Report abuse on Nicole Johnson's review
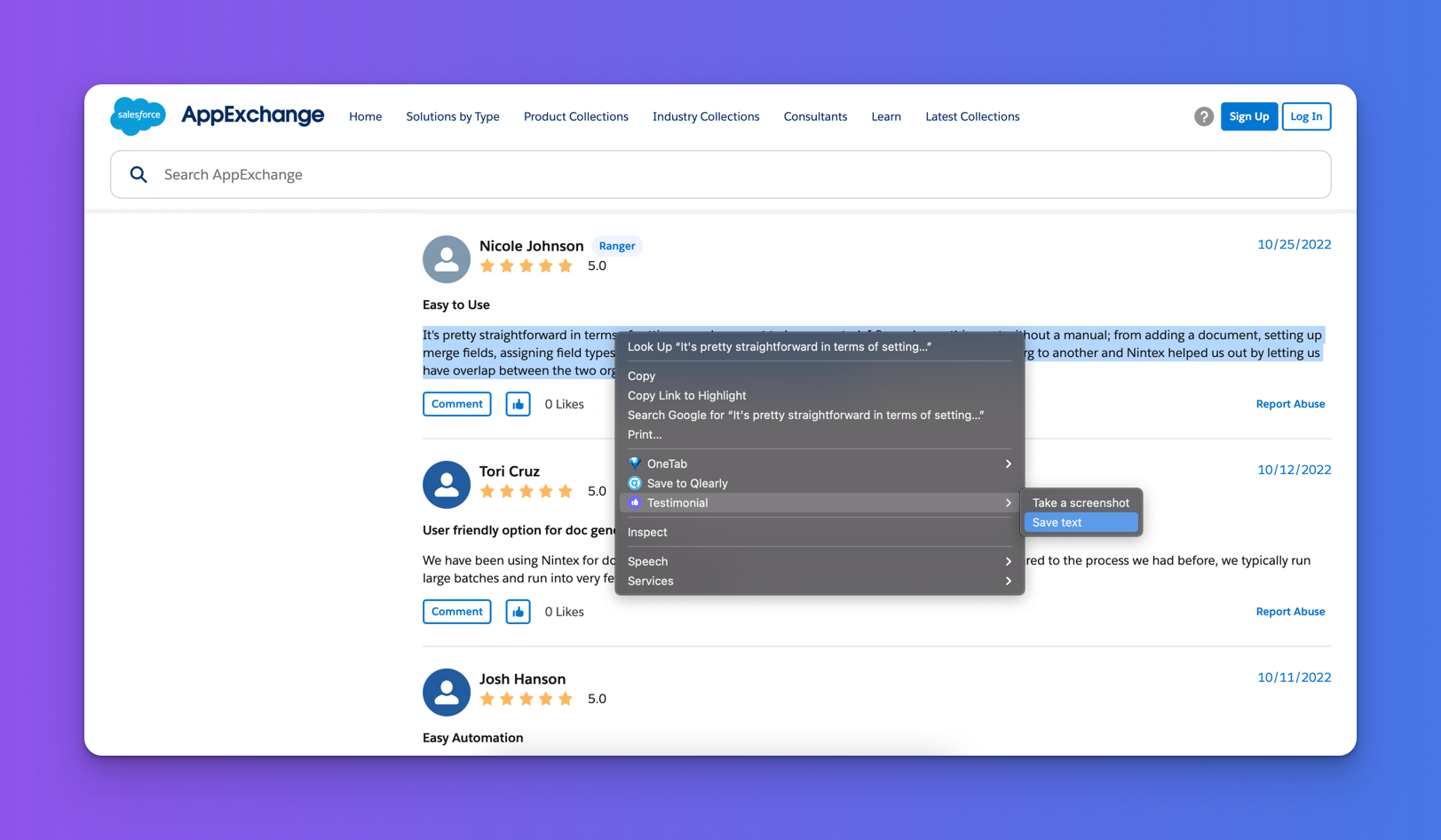Image resolution: width=1441 pixels, height=840 pixels. tap(1290, 404)
